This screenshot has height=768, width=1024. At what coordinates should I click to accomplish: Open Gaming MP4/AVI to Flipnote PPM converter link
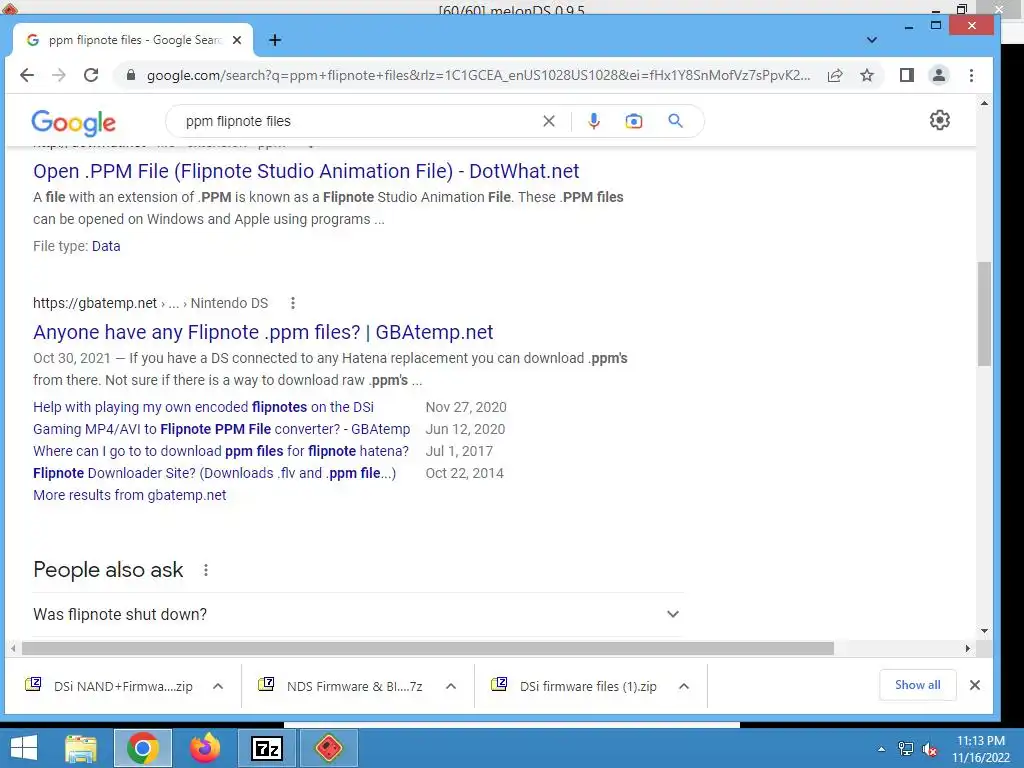click(221, 429)
